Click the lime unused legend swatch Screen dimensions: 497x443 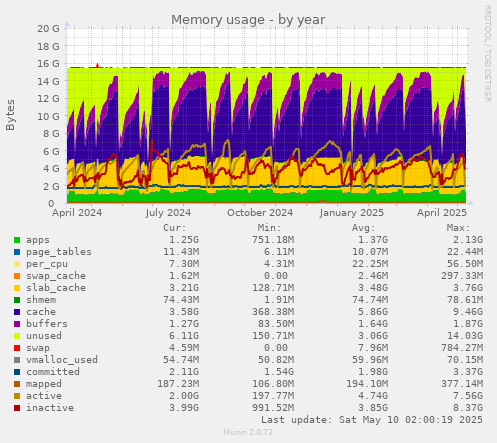click(17, 336)
